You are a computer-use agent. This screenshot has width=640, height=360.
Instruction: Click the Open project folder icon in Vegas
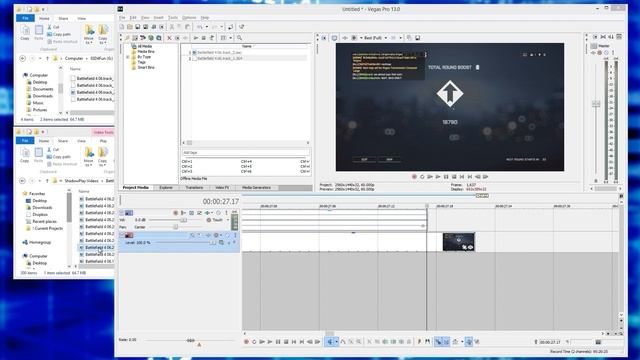(129, 27)
